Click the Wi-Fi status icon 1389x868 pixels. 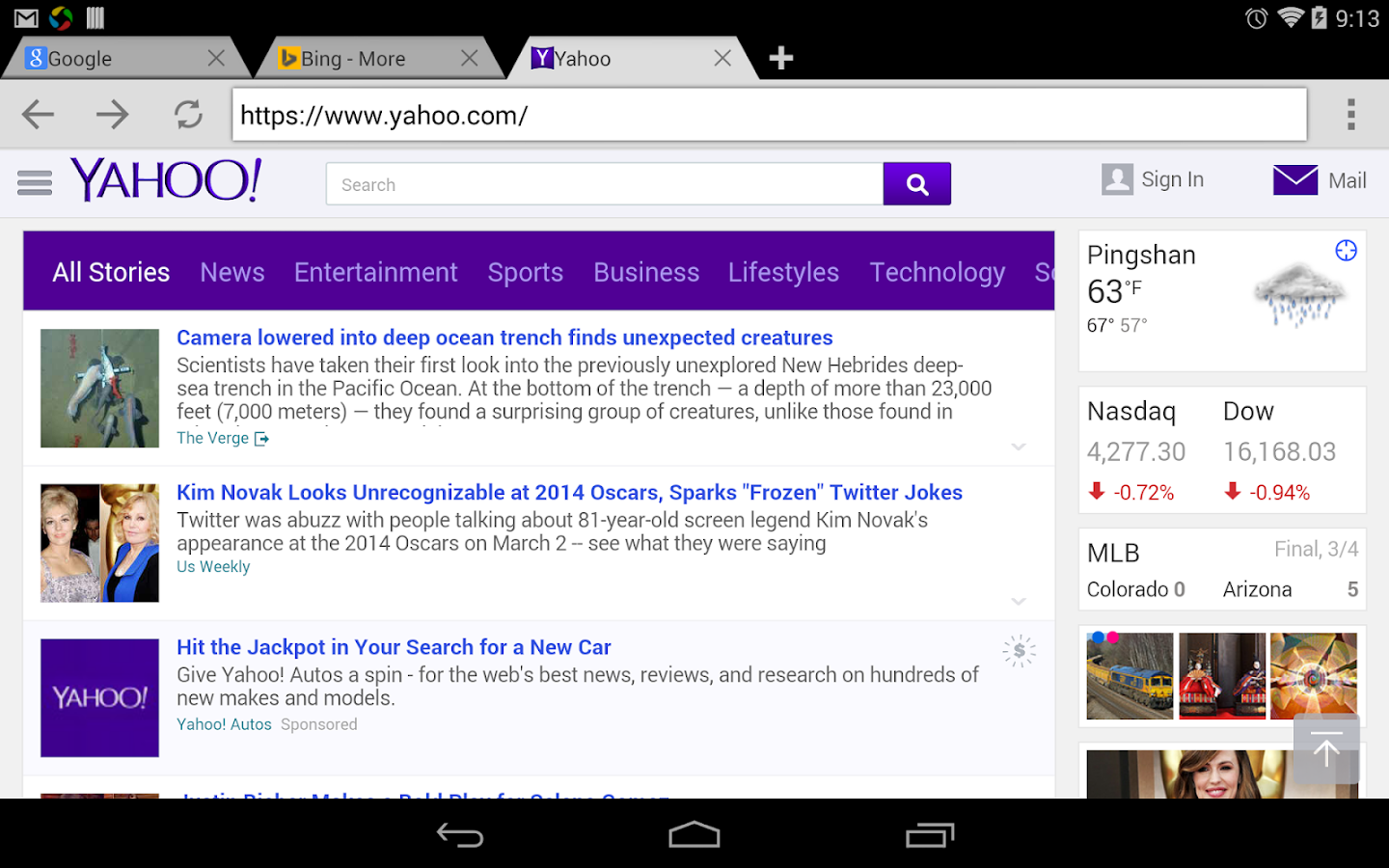point(1291,17)
